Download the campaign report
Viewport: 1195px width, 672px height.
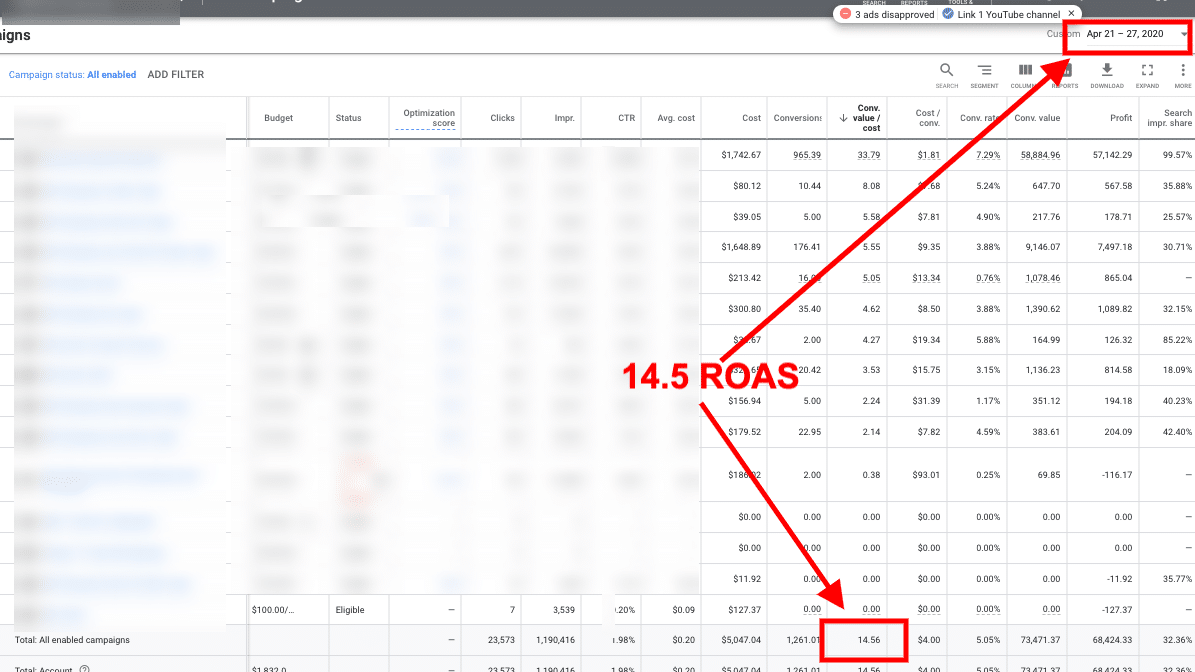(x=1107, y=73)
